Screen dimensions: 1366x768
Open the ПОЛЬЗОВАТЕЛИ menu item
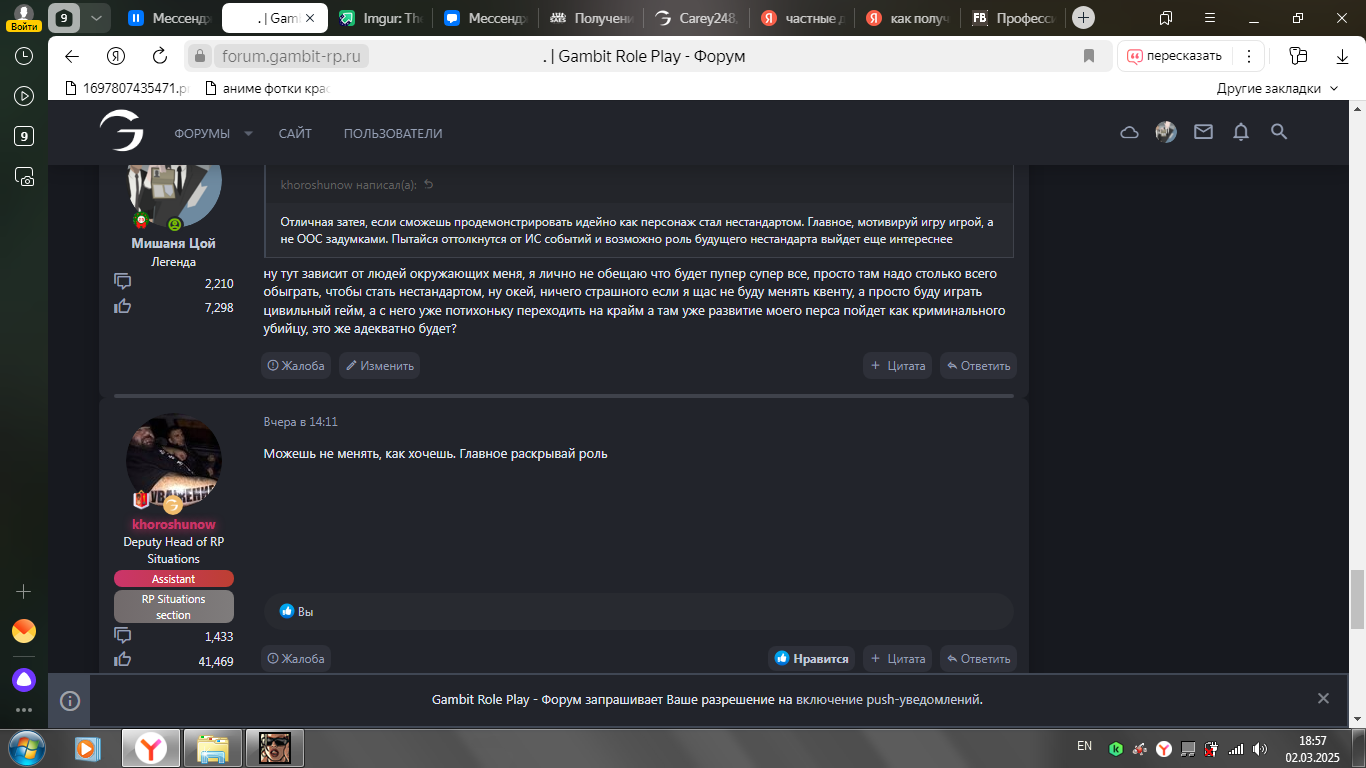click(x=393, y=134)
